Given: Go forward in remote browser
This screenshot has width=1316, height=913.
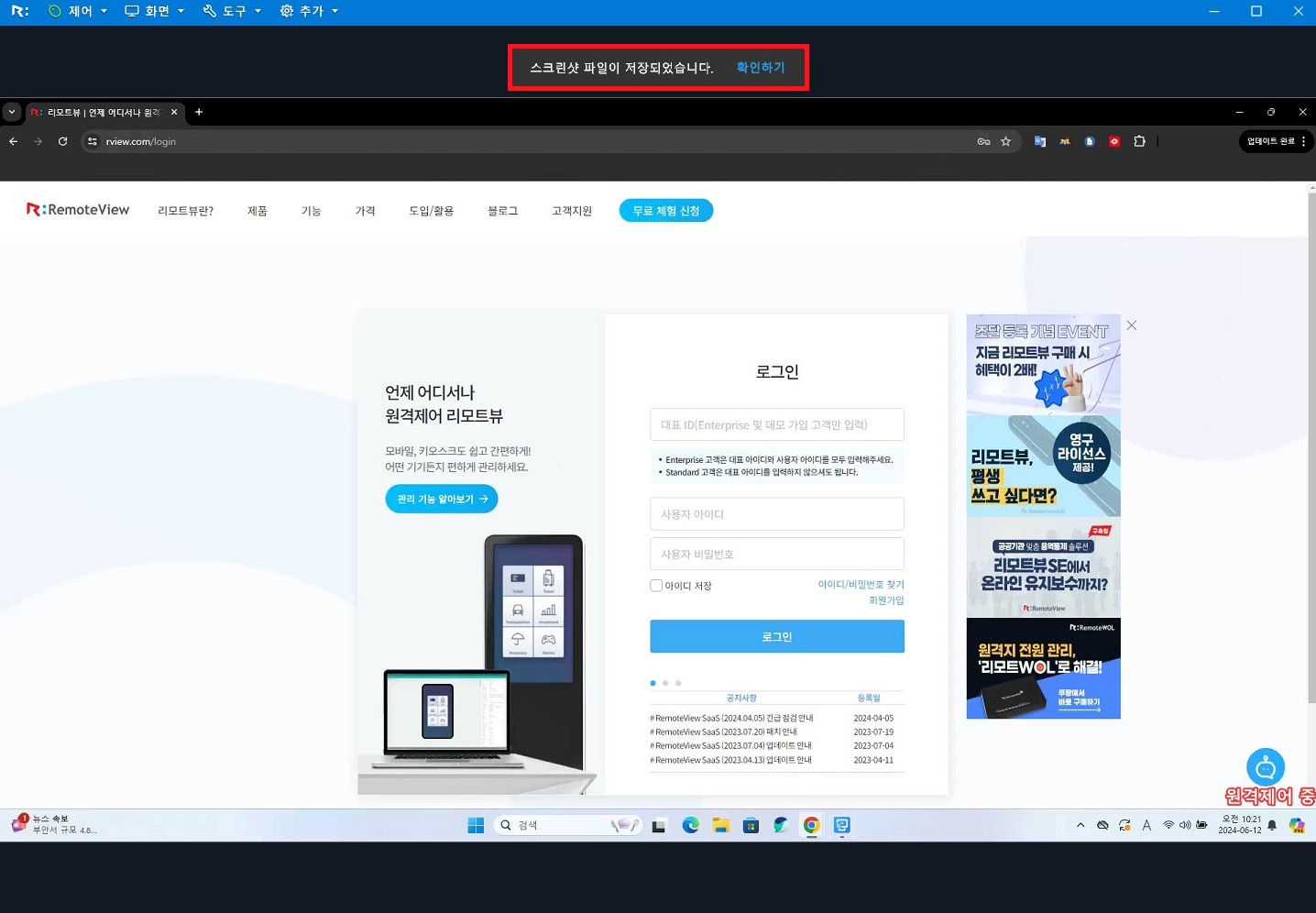Looking at the screenshot, I should tap(38, 141).
